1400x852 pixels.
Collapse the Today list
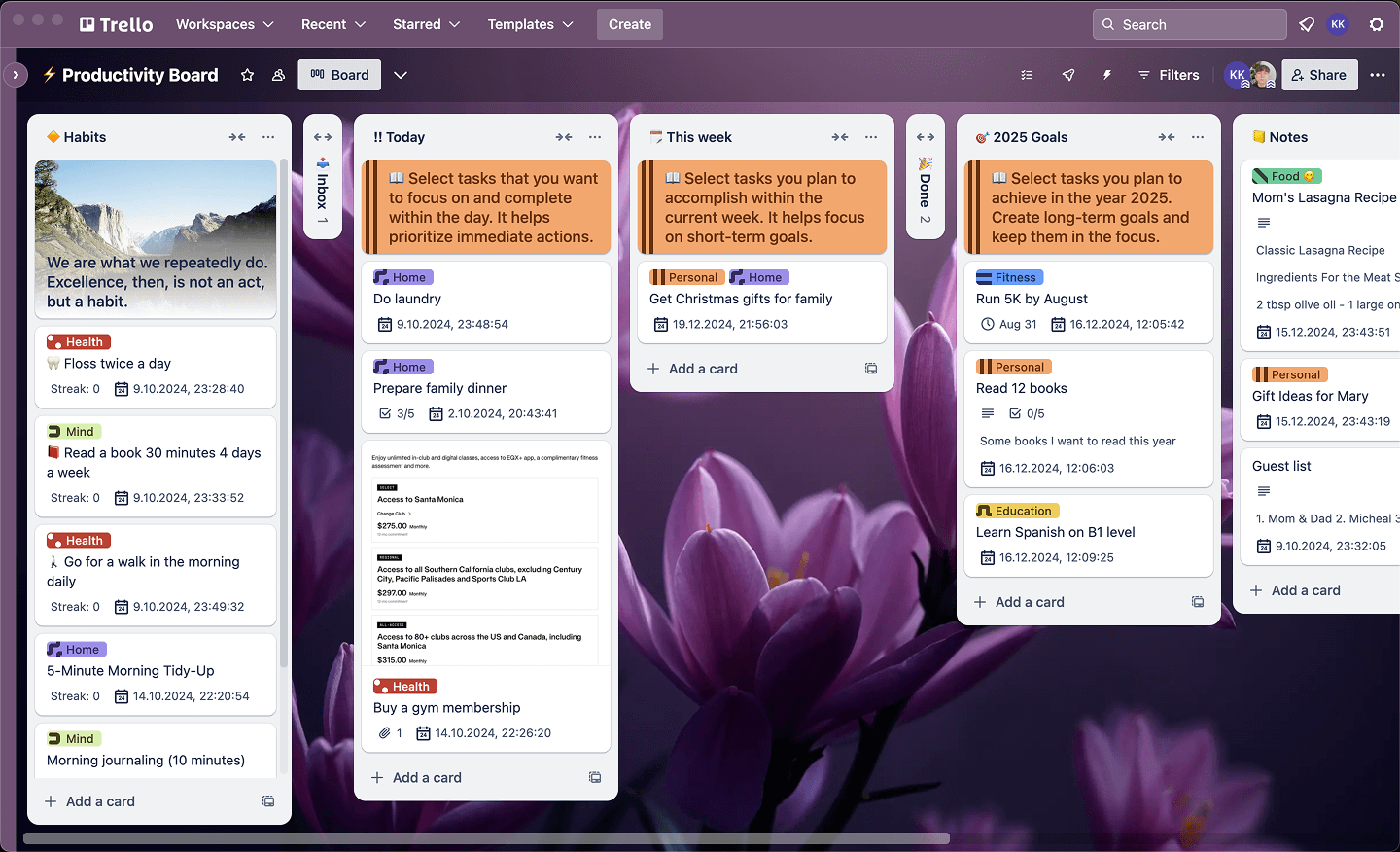(x=564, y=137)
